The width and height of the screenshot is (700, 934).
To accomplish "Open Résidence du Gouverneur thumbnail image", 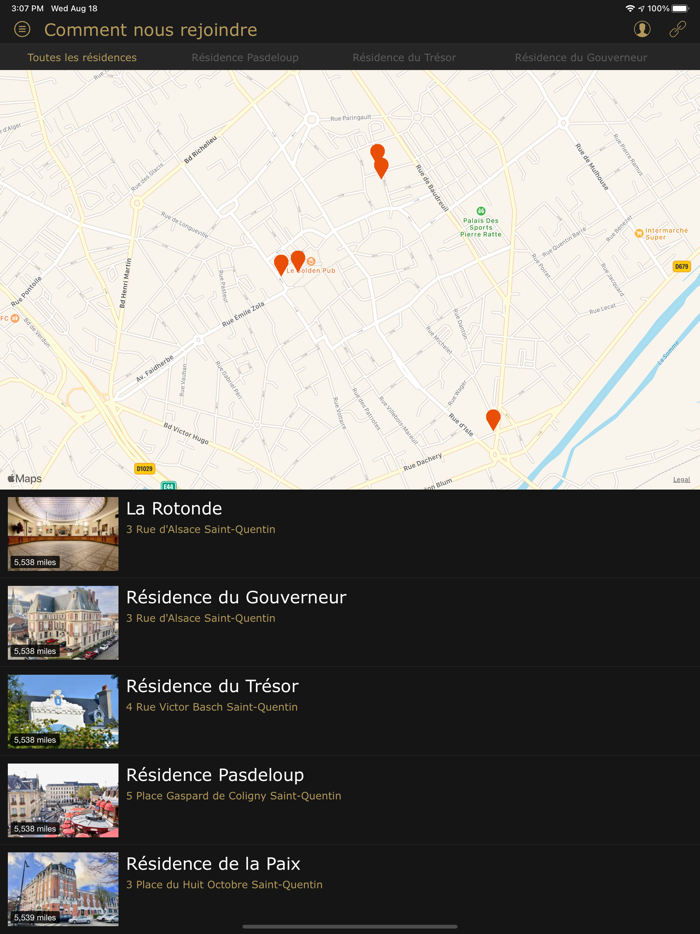I will (x=63, y=622).
